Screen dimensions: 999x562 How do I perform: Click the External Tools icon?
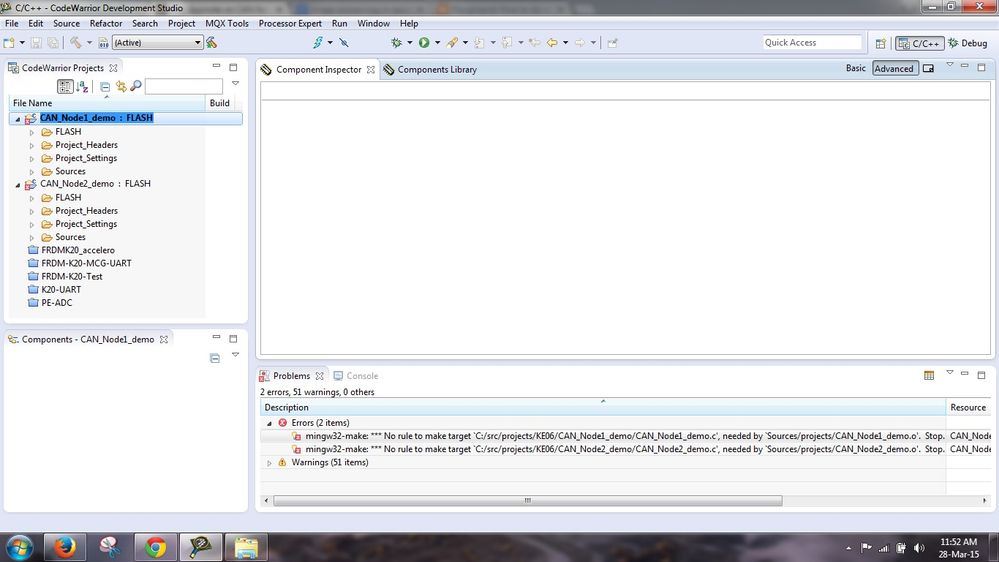(452, 43)
